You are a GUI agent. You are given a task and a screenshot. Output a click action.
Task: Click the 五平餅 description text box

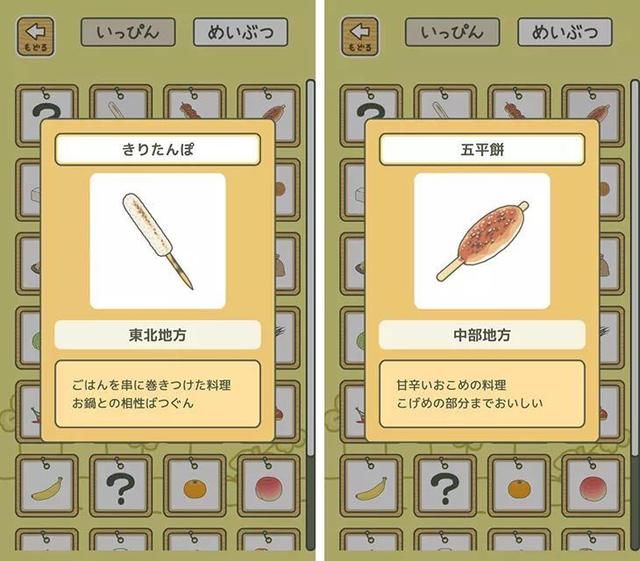point(482,394)
